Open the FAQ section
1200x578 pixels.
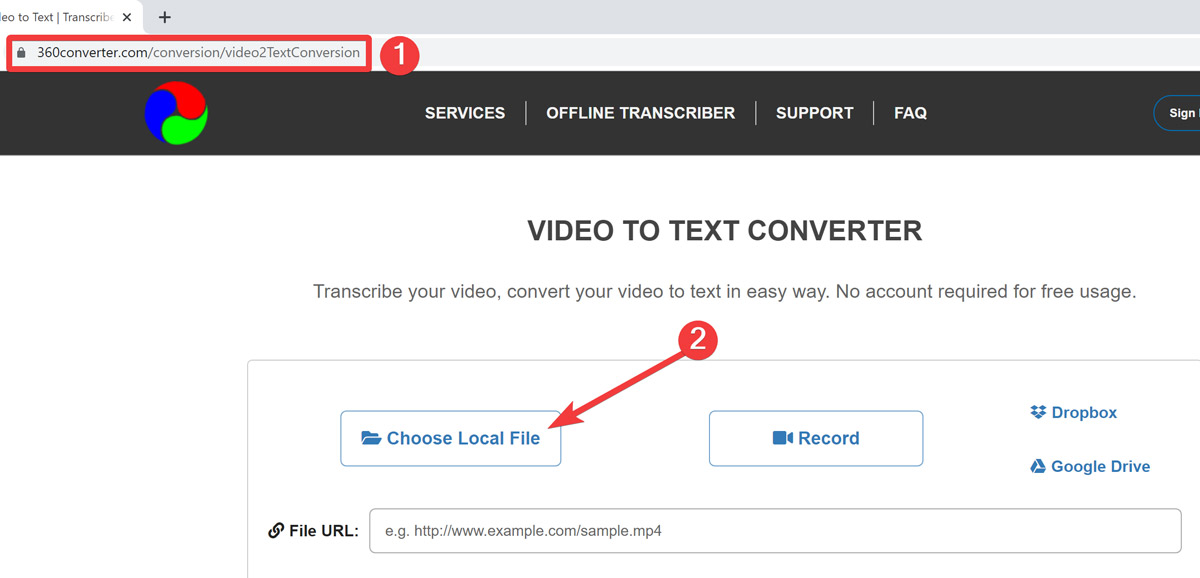tap(910, 113)
